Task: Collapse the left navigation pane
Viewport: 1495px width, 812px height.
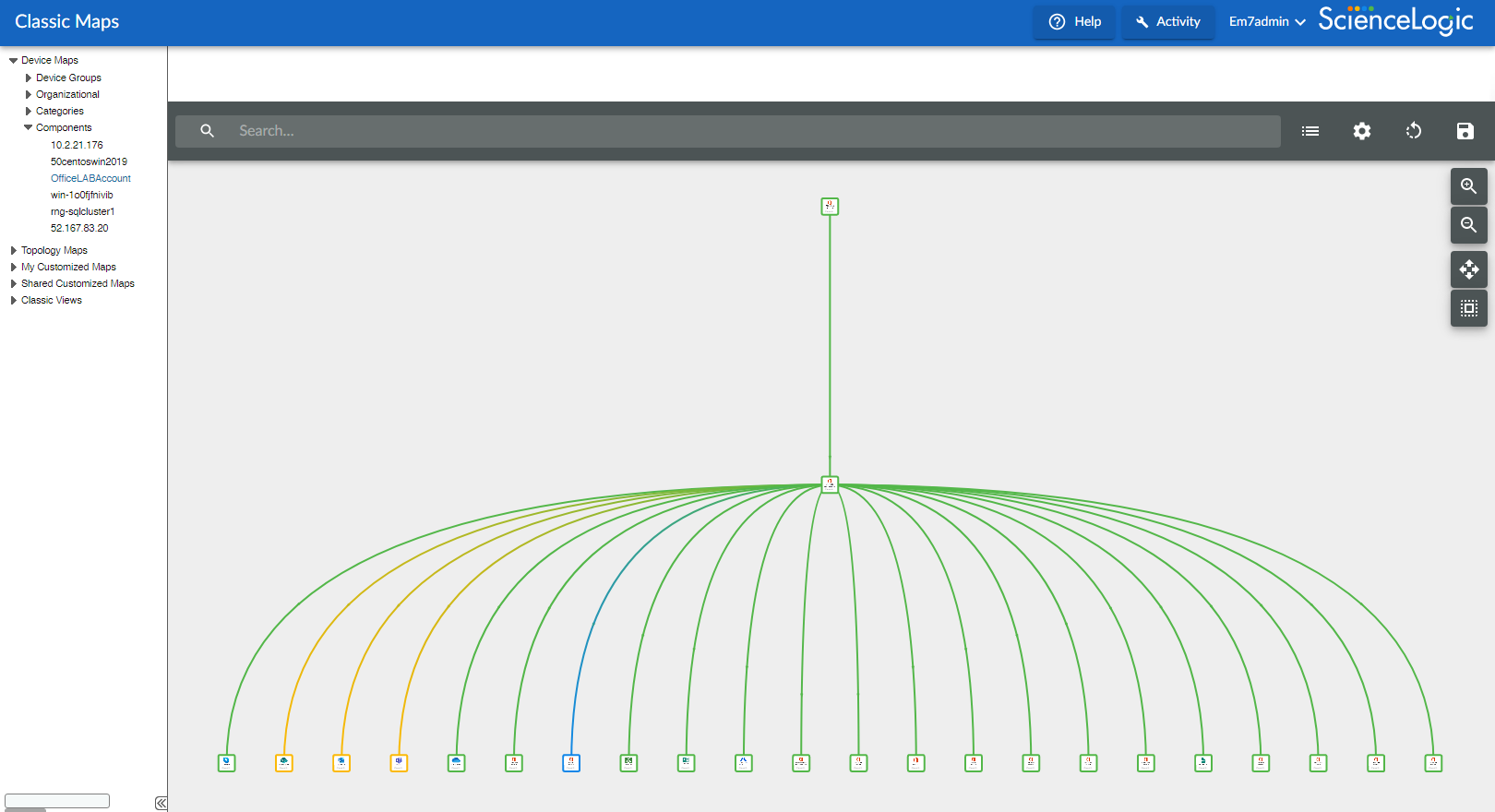Action: point(161,804)
